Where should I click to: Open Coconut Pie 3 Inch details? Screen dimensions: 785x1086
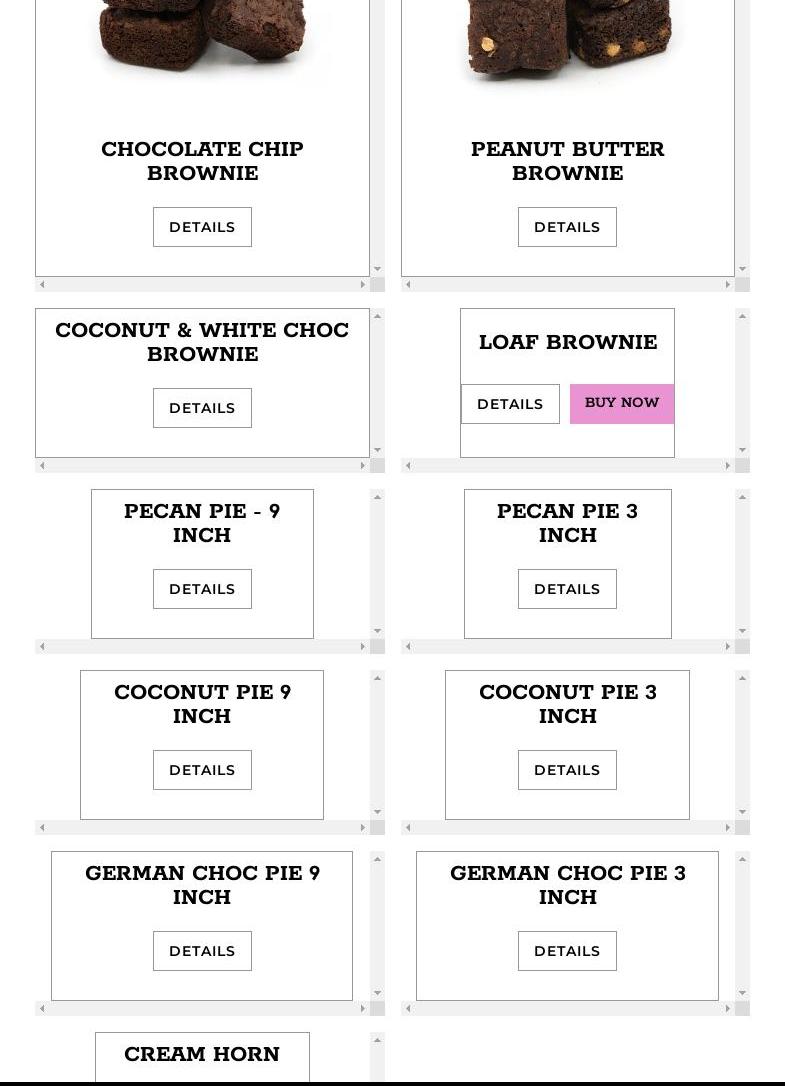(x=567, y=770)
